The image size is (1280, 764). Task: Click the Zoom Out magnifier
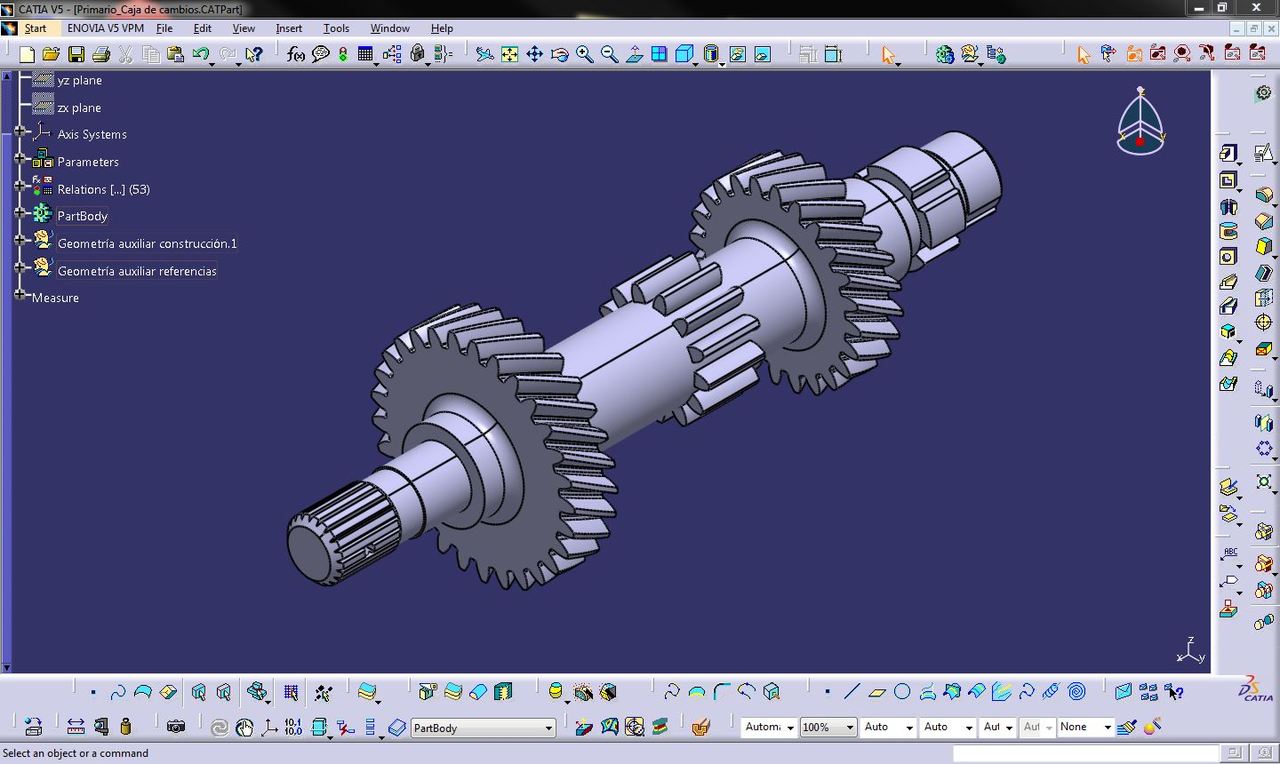[x=610, y=54]
